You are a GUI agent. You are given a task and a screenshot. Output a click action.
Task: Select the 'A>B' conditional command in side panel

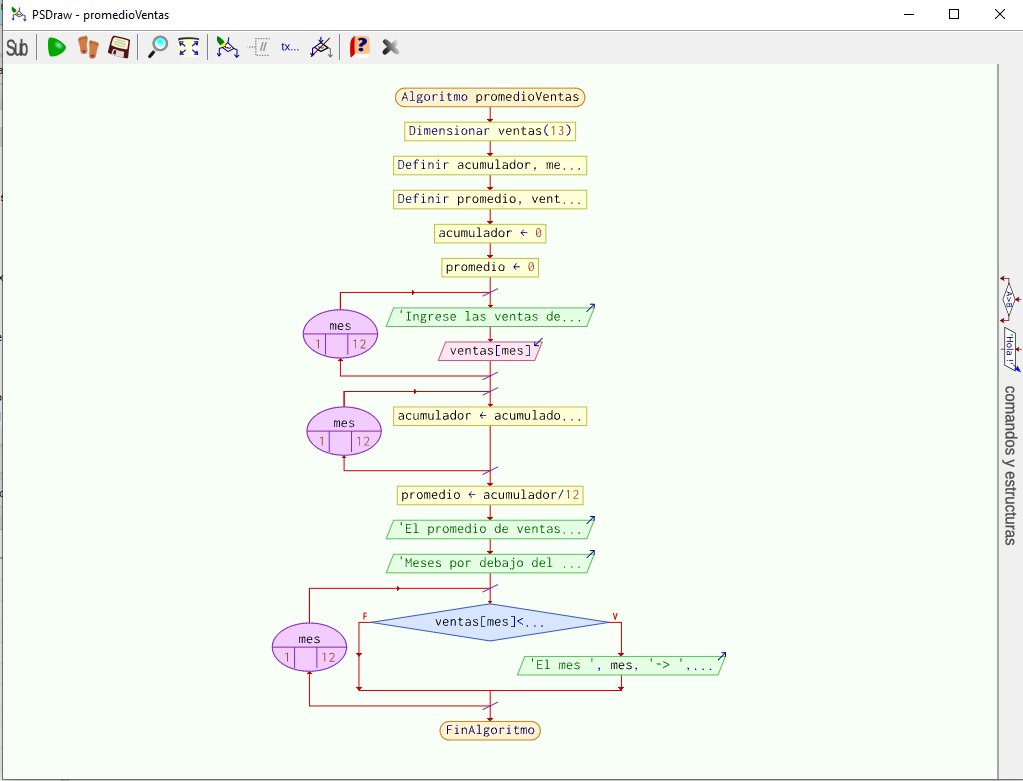[x=1009, y=299]
